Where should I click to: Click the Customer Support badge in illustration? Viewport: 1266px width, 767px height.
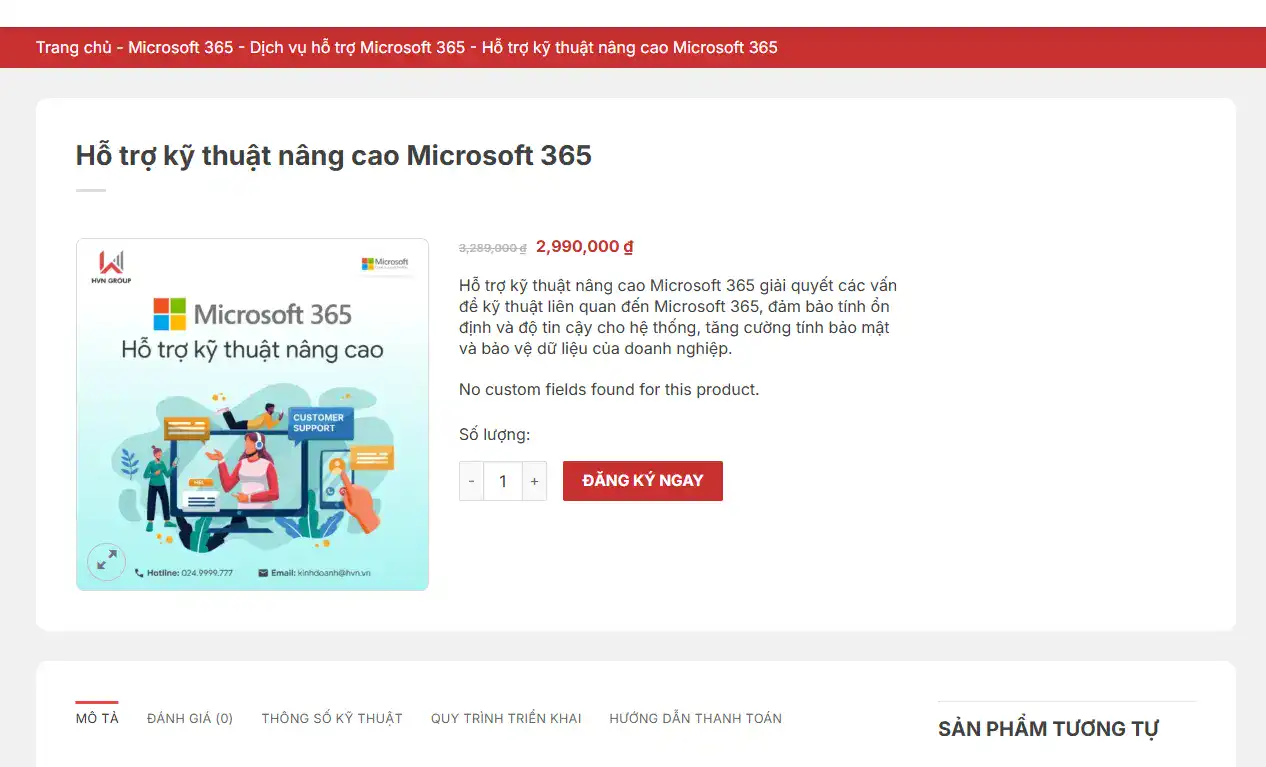tap(319, 423)
